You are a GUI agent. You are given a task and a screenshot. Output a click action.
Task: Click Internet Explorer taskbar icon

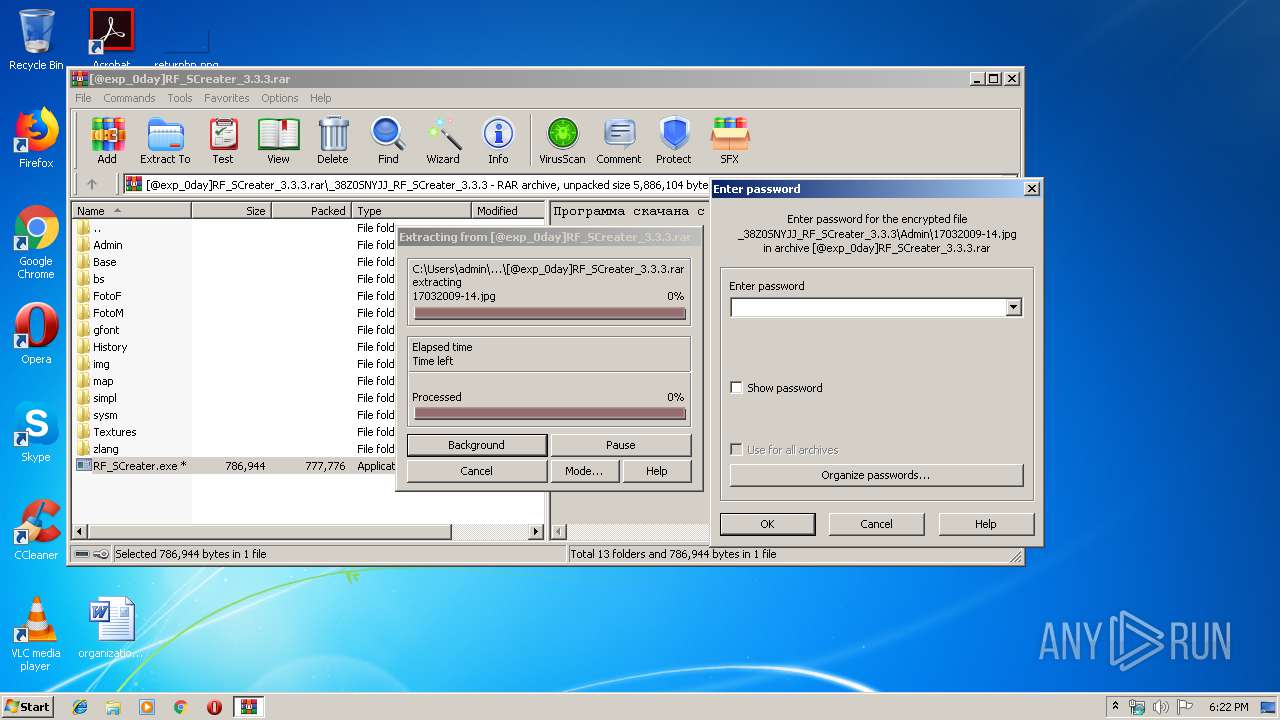click(80, 707)
